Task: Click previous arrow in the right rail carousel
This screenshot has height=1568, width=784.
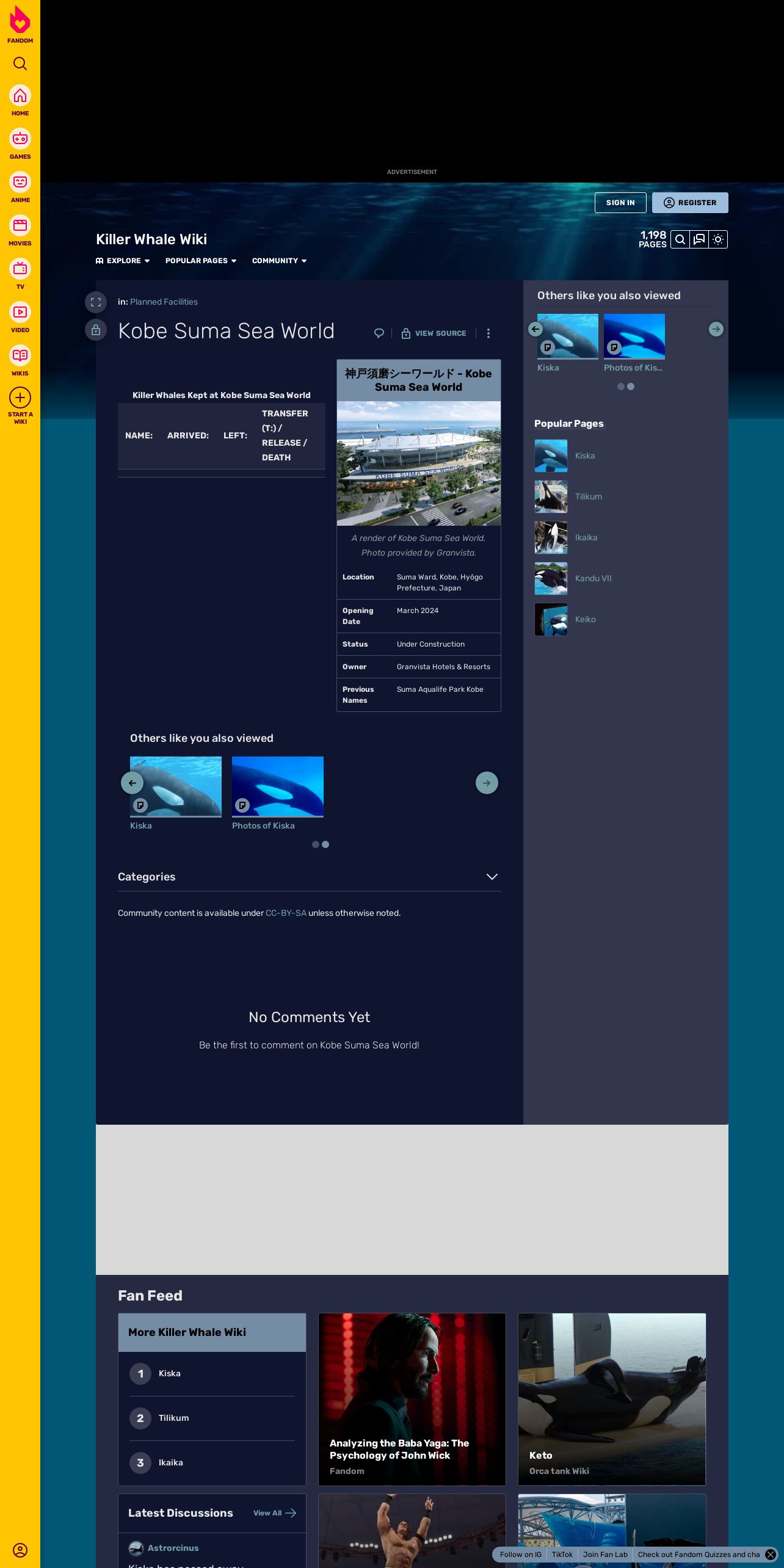Action: 535,329
